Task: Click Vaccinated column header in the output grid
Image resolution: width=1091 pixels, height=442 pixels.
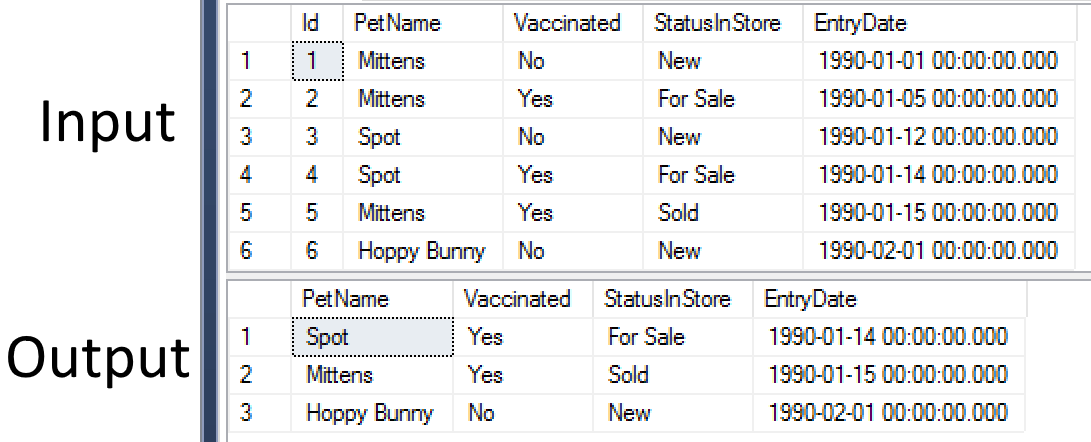Action: pos(518,299)
